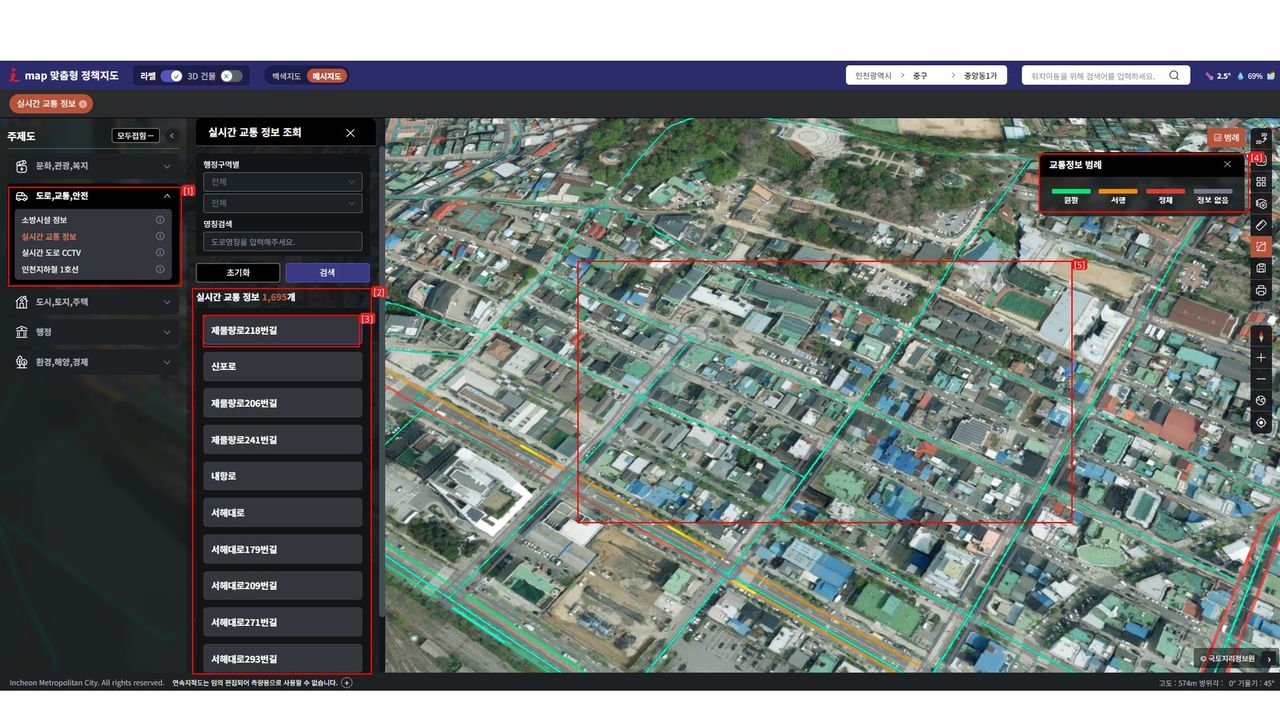The height and width of the screenshot is (720, 1280).
Task: Select 소방시설 정보 layer item
Action: click(45, 220)
